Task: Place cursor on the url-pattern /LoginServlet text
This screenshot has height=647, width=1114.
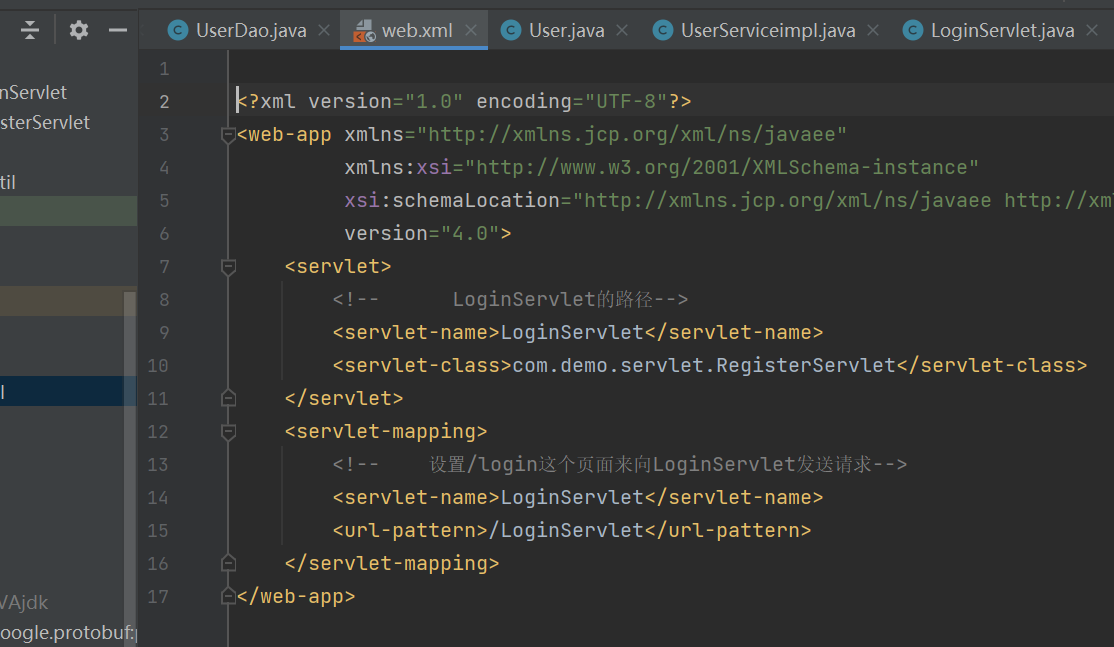Action: click(x=572, y=530)
